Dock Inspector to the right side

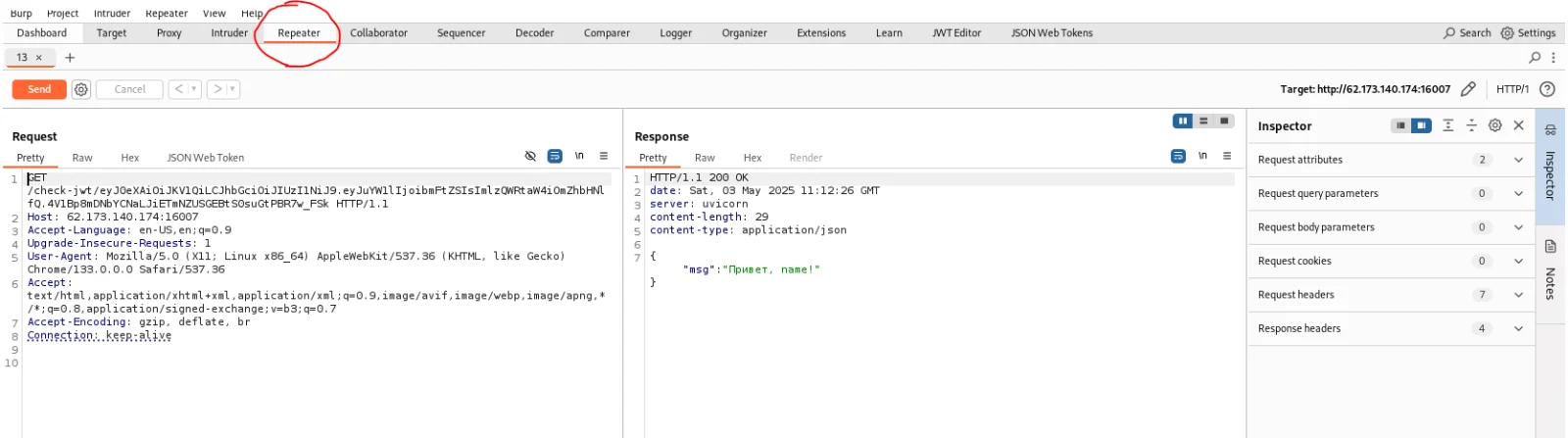tap(1422, 125)
